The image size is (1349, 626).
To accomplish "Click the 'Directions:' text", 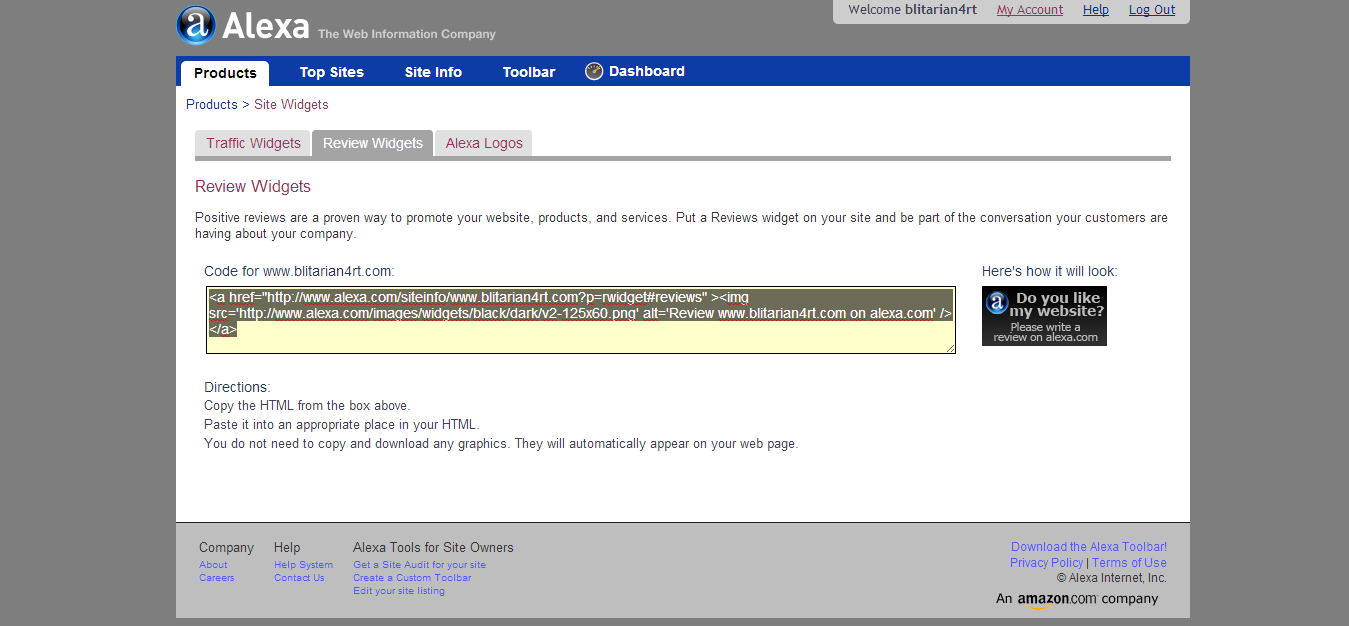I will click(237, 387).
